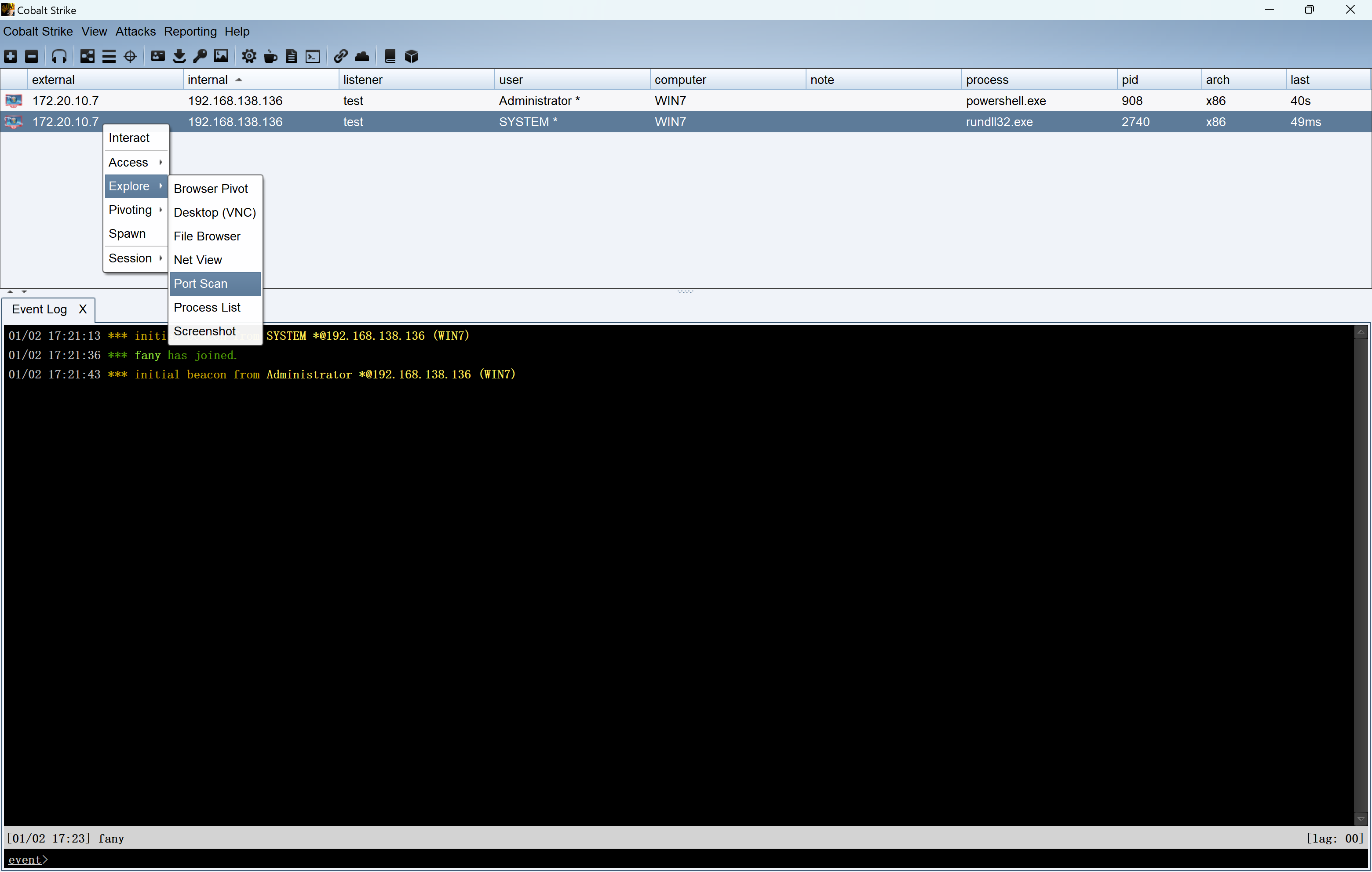
Task: Click the Screenshots picture toolbar icon
Action: coord(221,56)
